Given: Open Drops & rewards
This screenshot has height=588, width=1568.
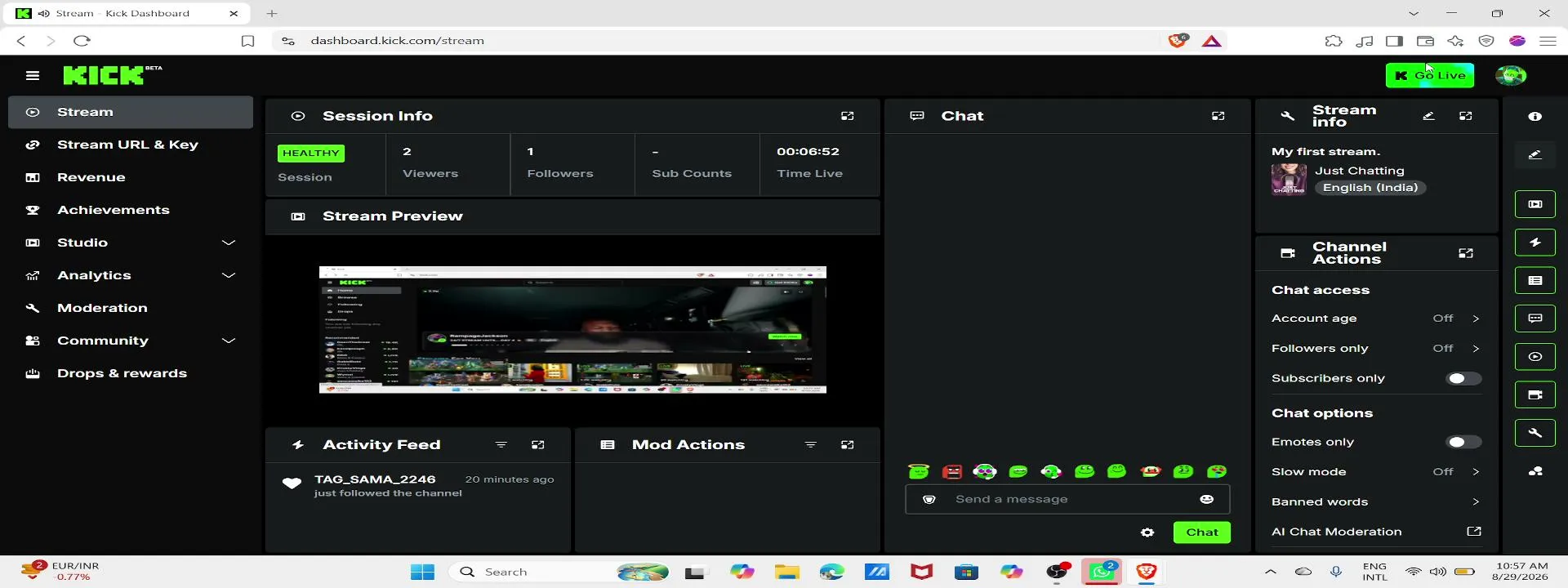Looking at the screenshot, I should 131,373.
